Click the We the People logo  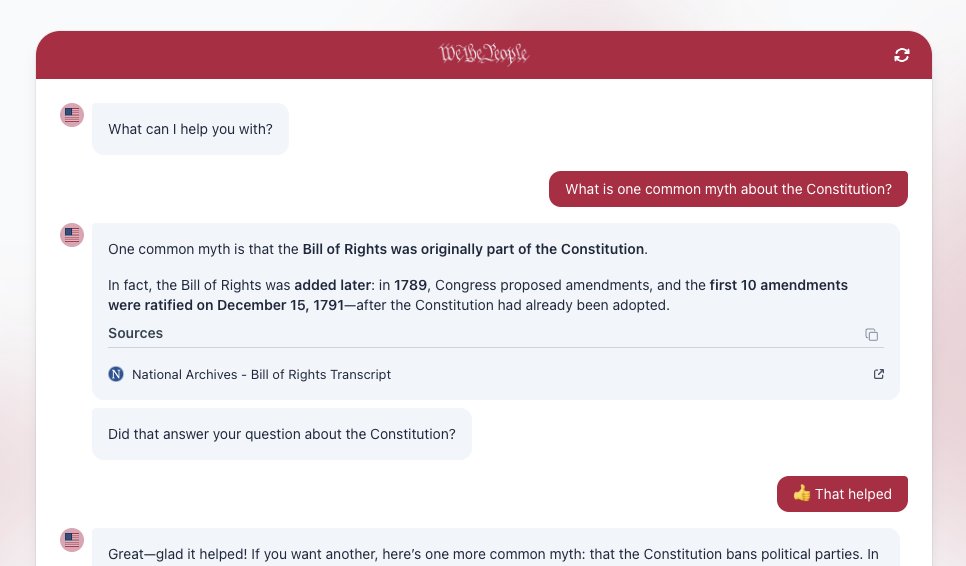pyautogui.click(x=484, y=54)
